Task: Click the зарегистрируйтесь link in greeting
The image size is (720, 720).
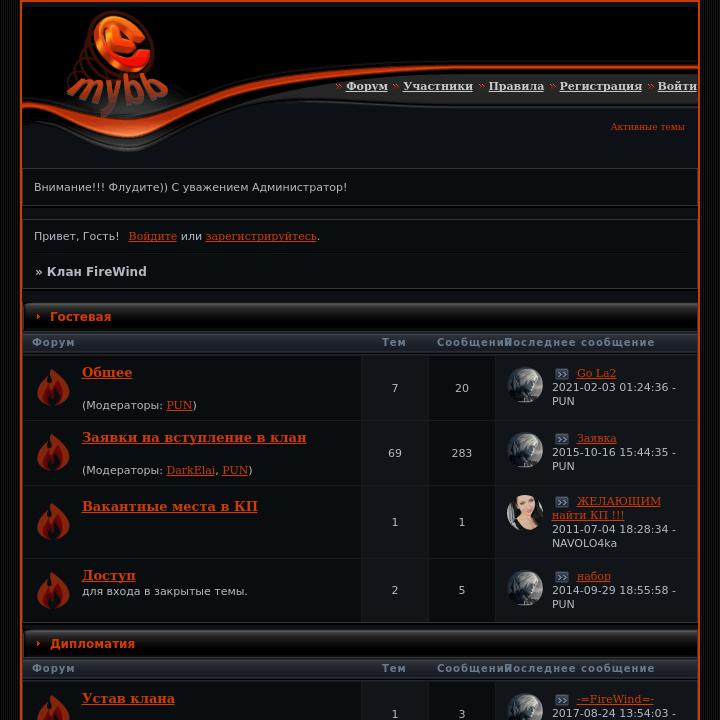Action: click(261, 236)
